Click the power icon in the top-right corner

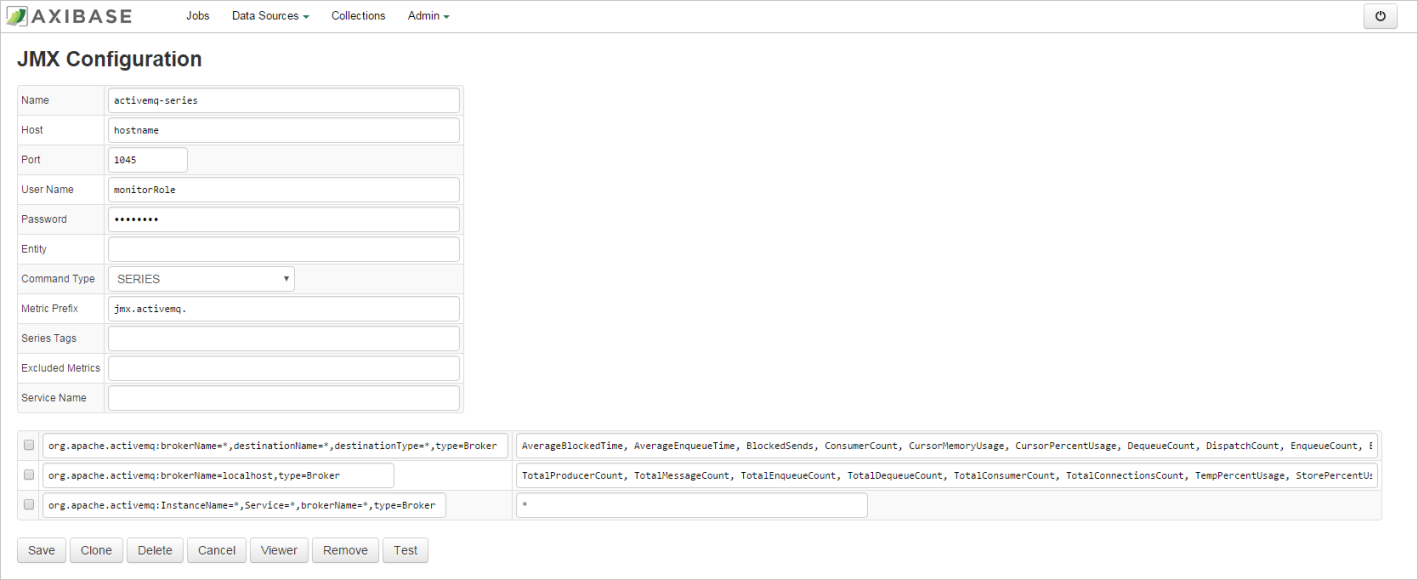pyautogui.click(x=1380, y=15)
